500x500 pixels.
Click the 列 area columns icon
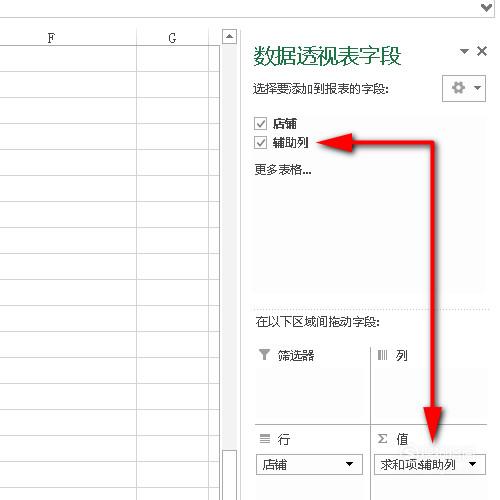tap(382, 355)
